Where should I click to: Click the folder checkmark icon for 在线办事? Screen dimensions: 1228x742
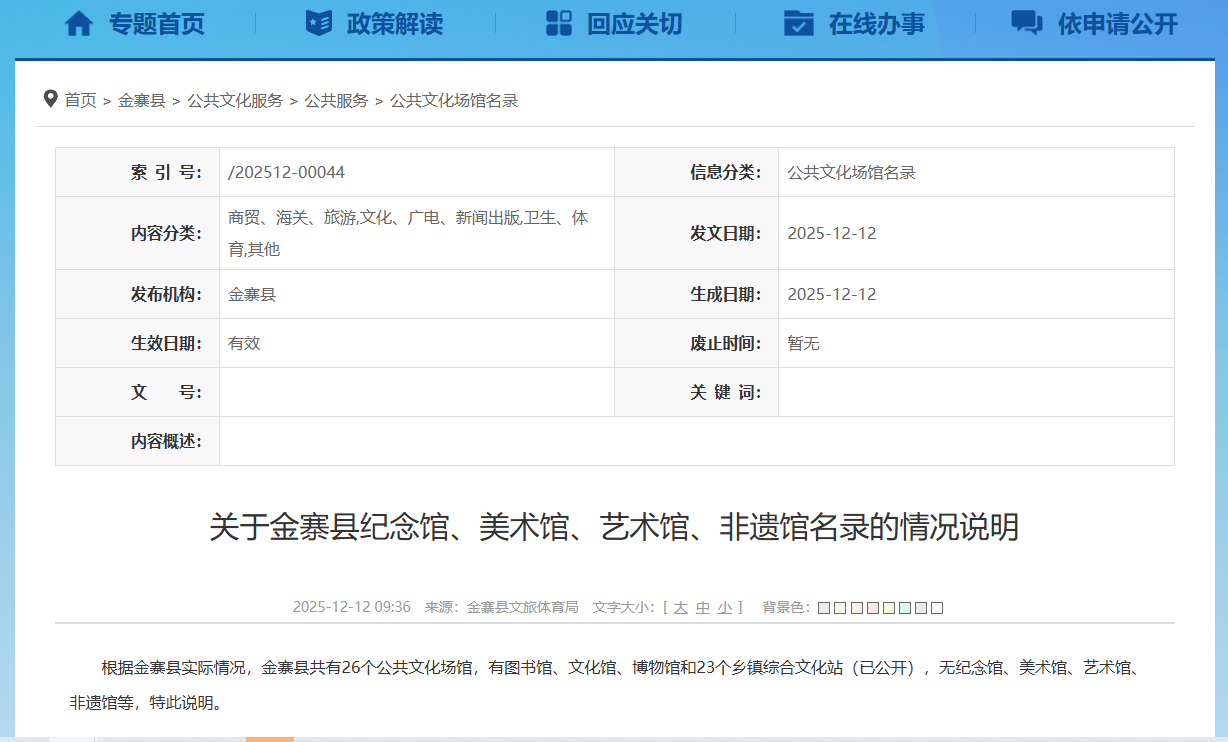point(798,24)
